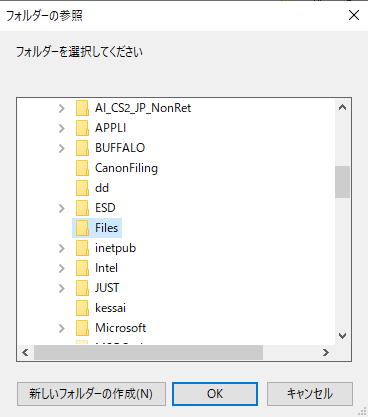The width and height of the screenshot is (368, 417).
Task: Click the Files folder icon
Action: [82, 228]
